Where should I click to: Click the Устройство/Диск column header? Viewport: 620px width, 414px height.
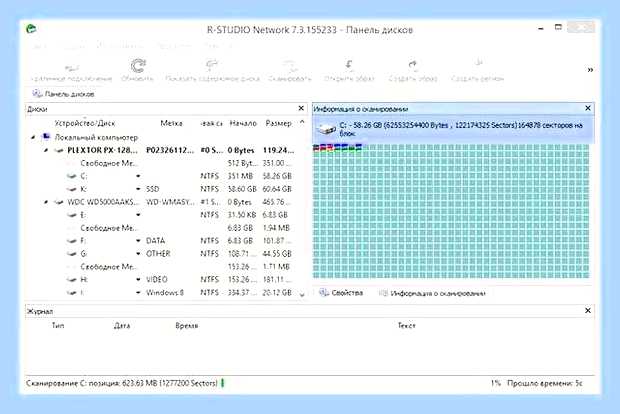pyautogui.click(x=85, y=123)
